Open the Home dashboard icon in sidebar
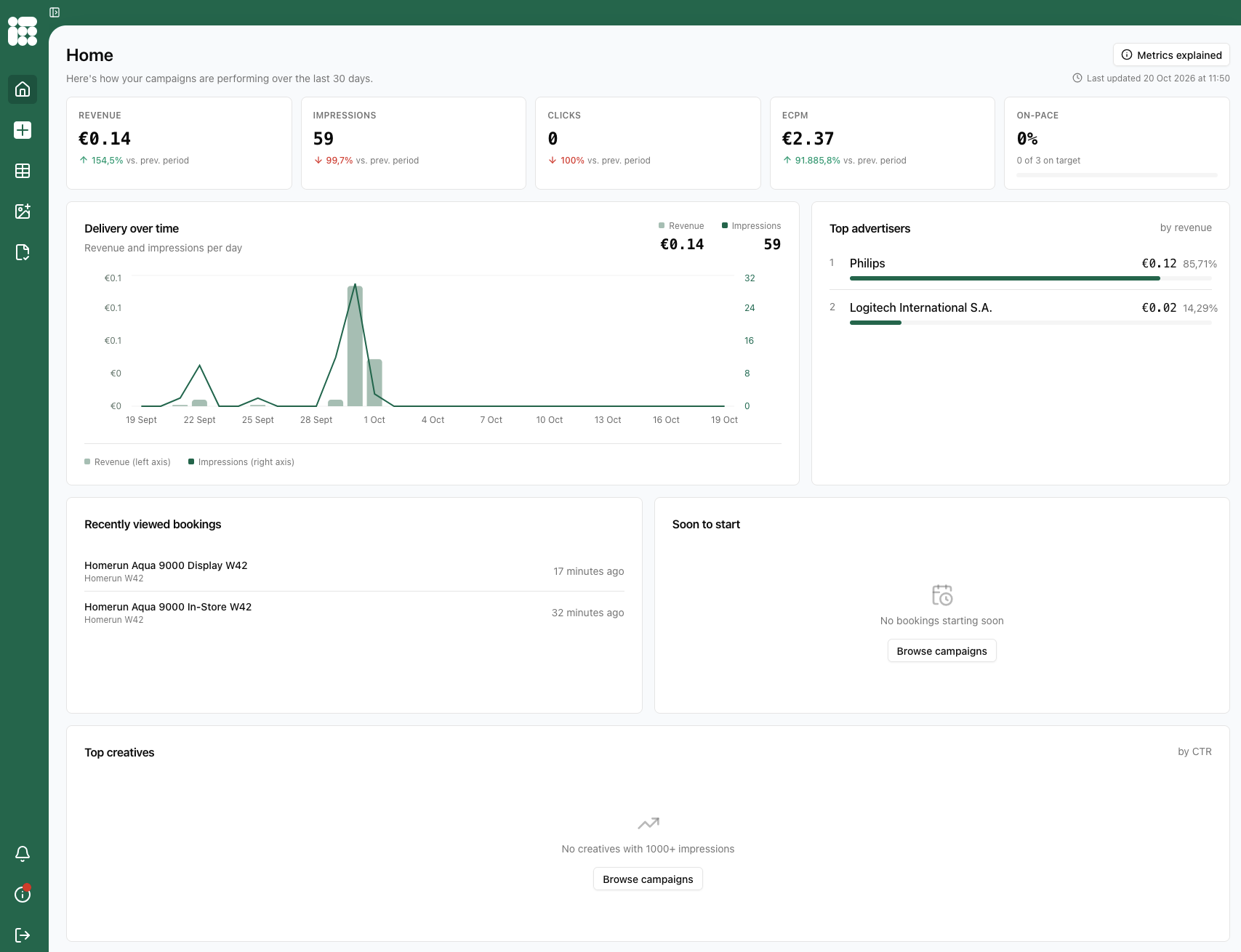 [x=23, y=89]
